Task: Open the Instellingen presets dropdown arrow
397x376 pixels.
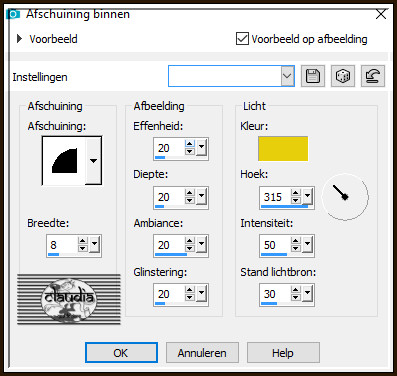Action: coord(287,76)
